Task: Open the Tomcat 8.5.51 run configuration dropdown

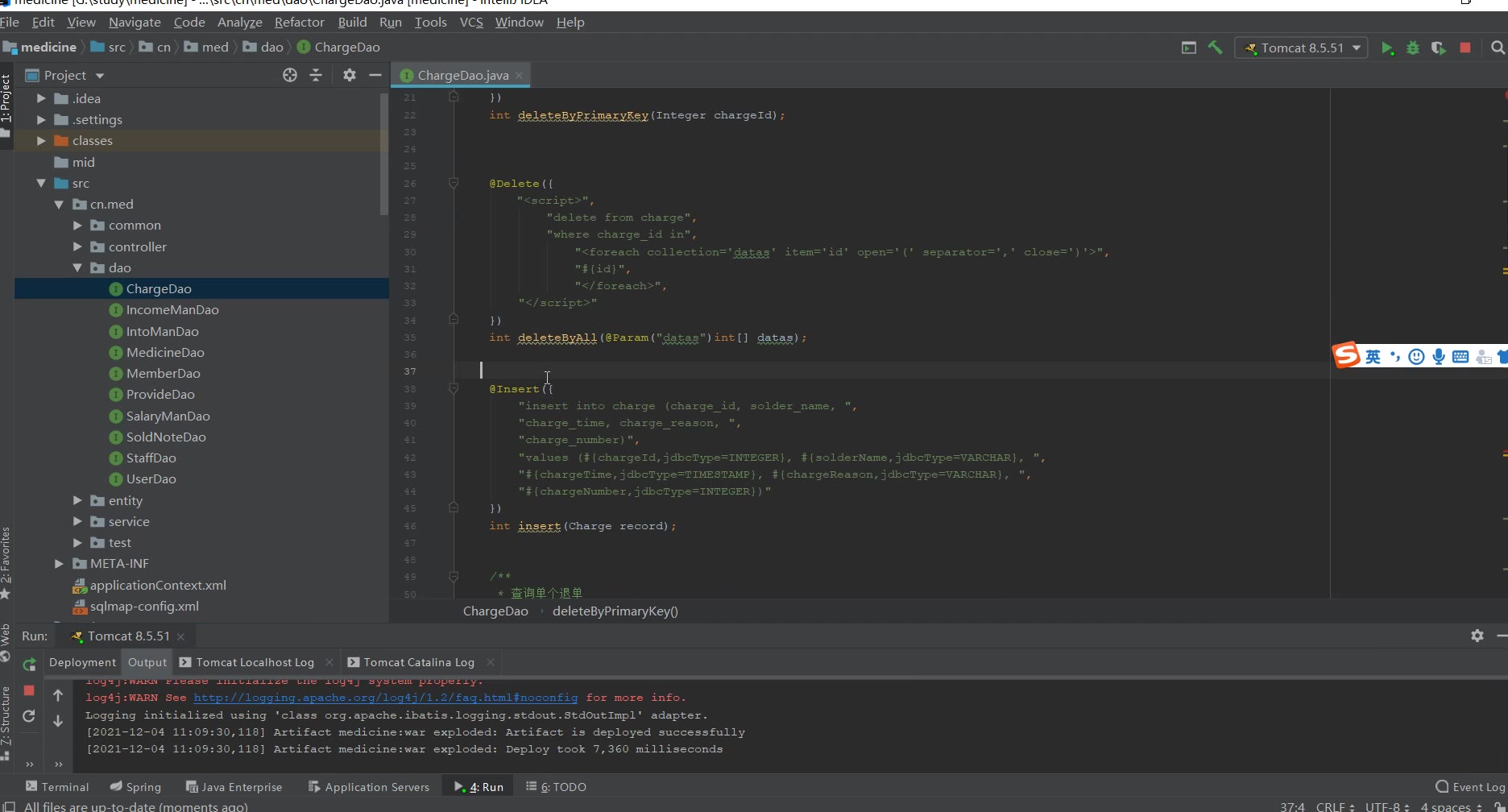Action: coord(1301,48)
